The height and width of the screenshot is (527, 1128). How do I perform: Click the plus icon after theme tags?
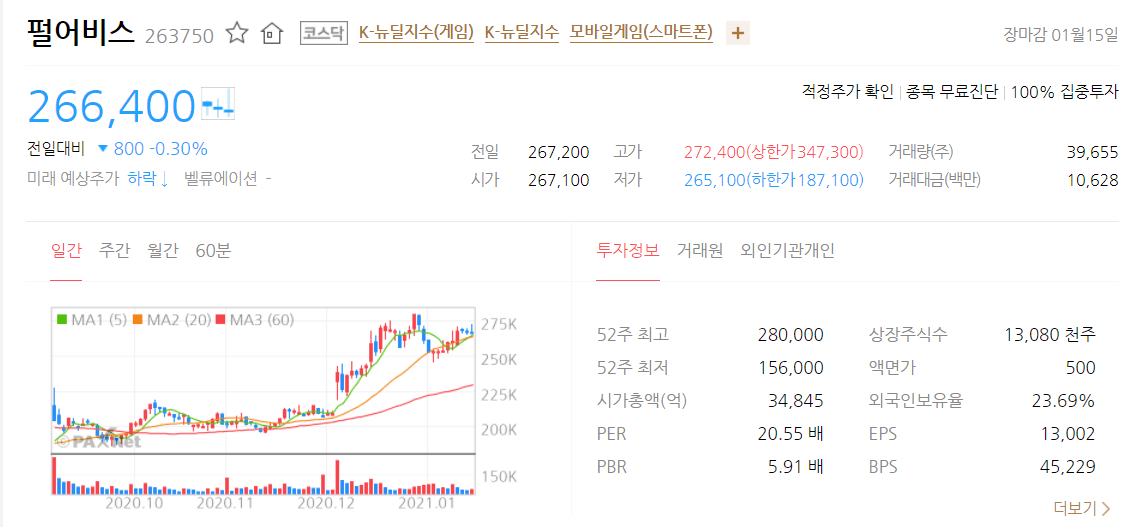(x=737, y=33)
